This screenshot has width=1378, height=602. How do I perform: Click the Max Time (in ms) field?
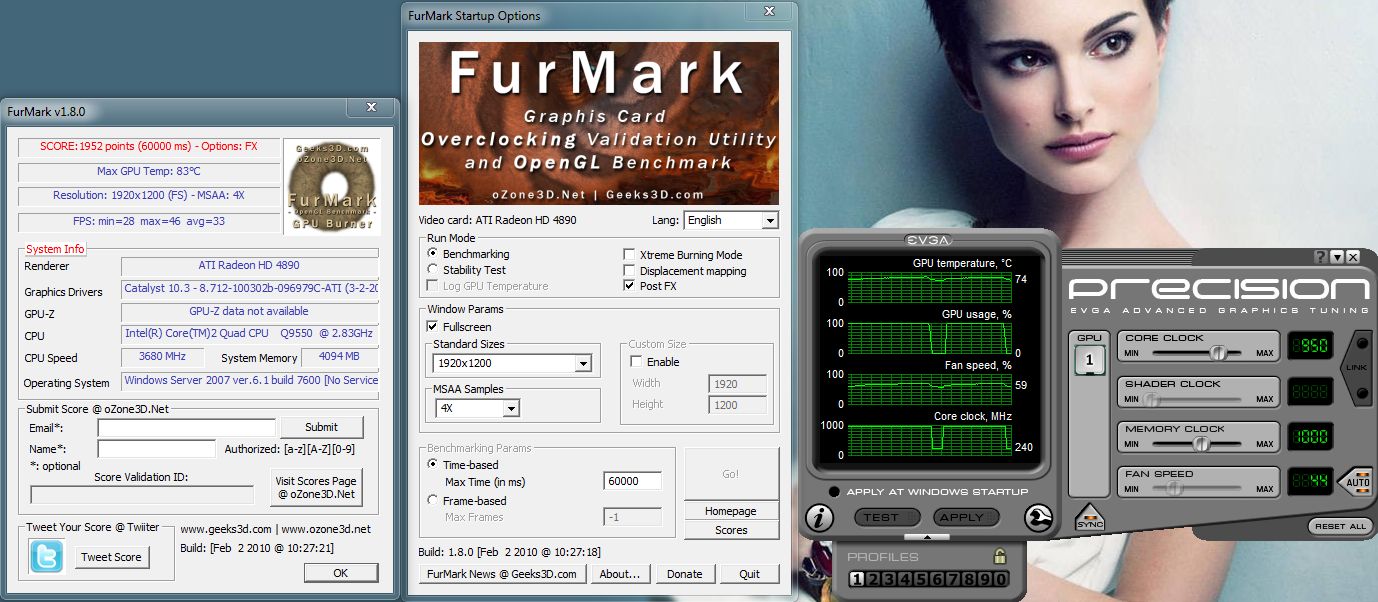tap(633, 481)
